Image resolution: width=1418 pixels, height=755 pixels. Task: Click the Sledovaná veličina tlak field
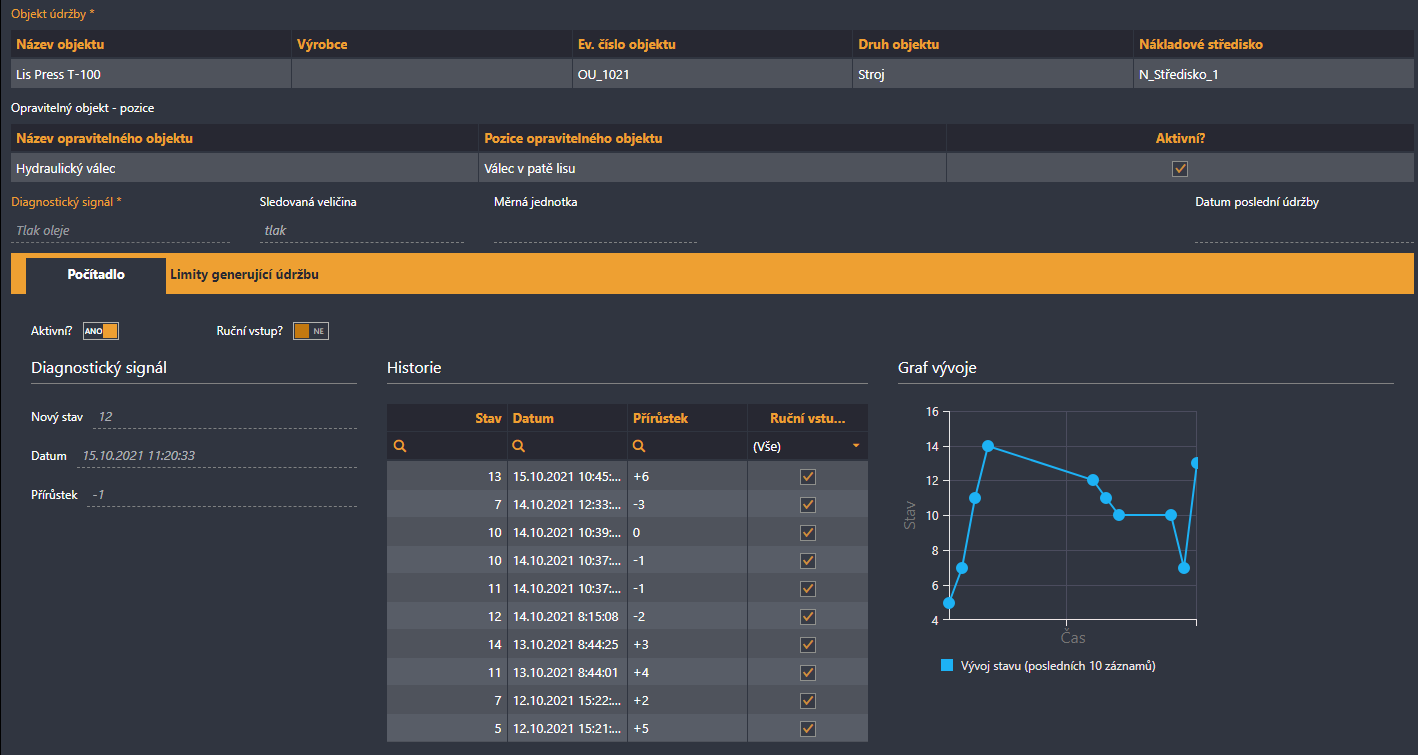click(361, 231)
